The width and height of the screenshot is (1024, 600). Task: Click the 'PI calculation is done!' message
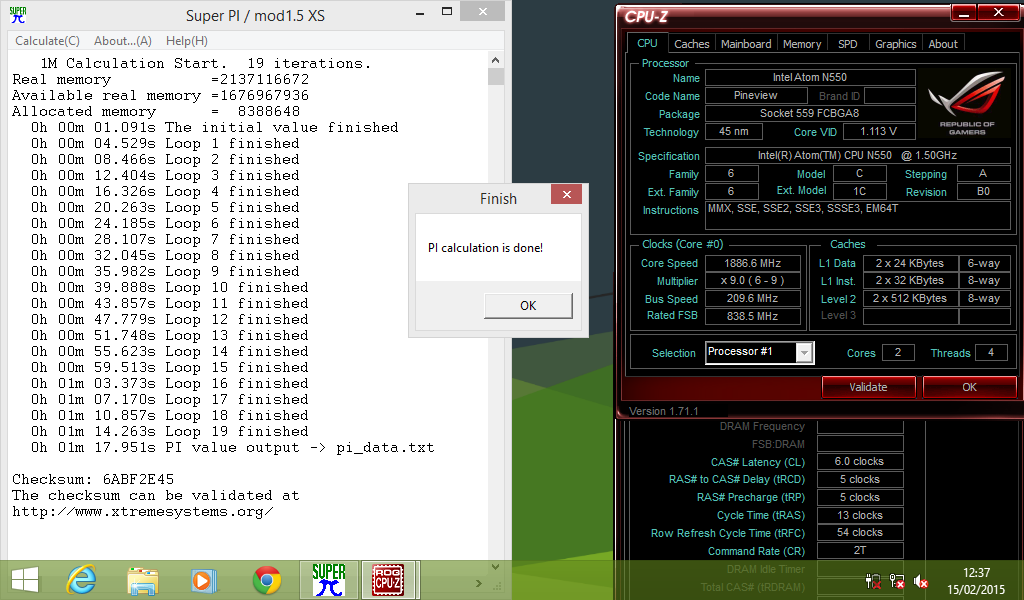[x=485, y=248]
